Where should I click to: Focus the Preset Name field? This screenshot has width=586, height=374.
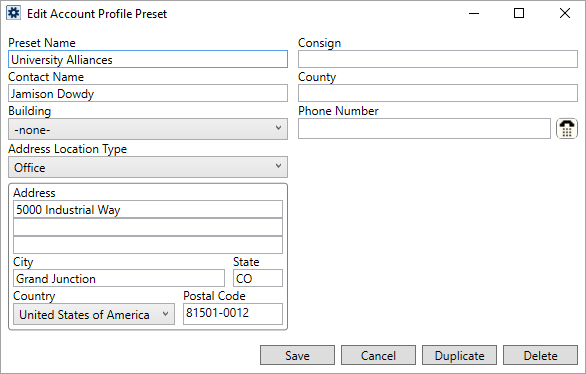pos(148,59)
